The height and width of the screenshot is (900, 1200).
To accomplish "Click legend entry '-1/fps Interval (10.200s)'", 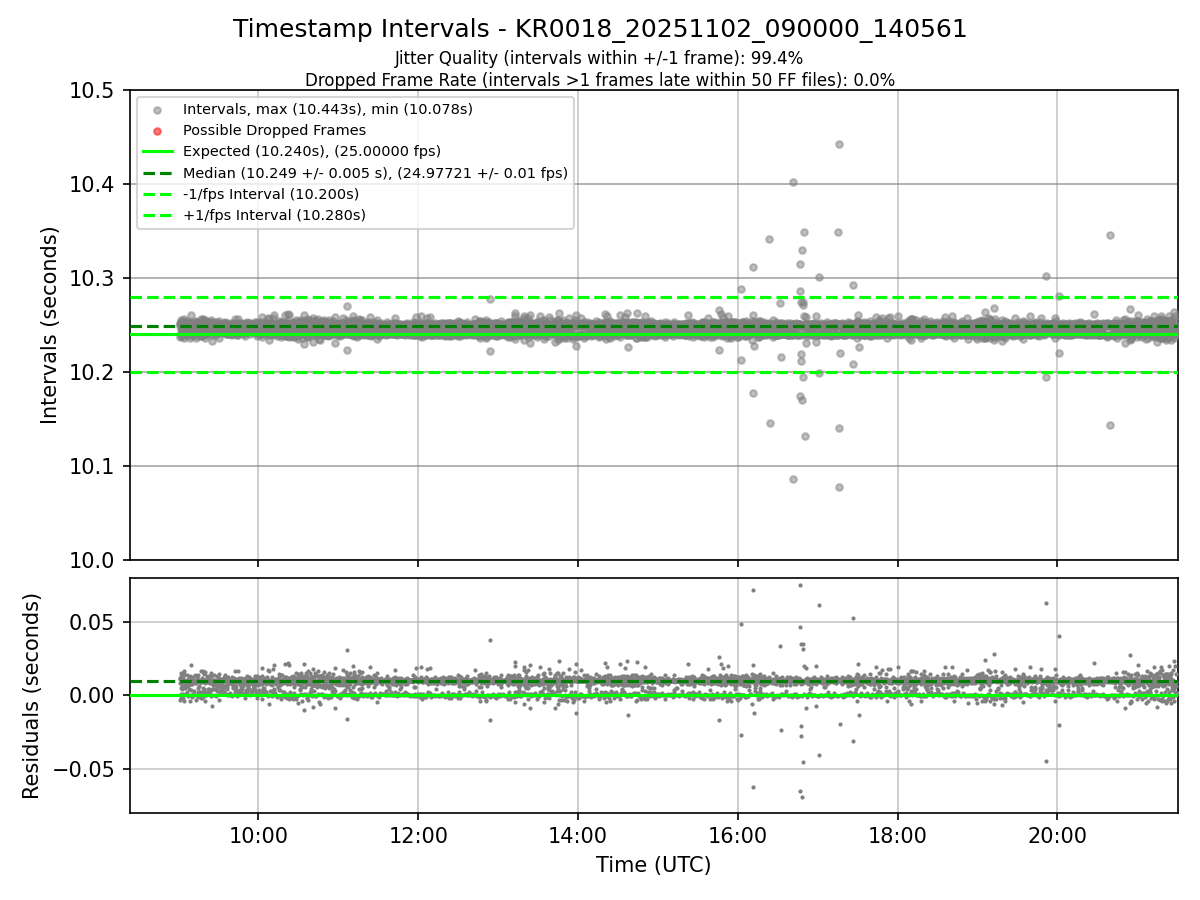I will [271, 194].
